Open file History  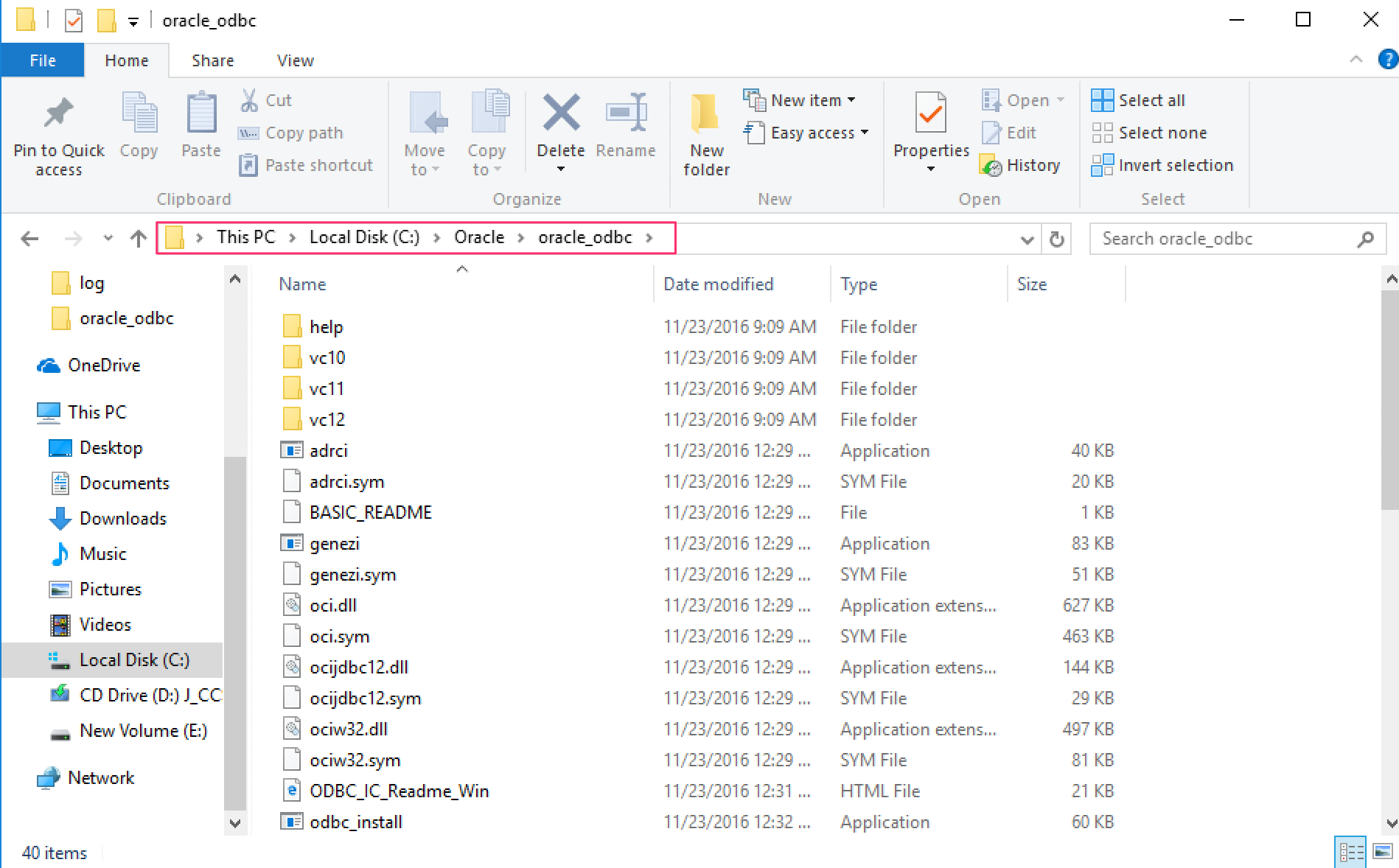tap(1020, 165)
